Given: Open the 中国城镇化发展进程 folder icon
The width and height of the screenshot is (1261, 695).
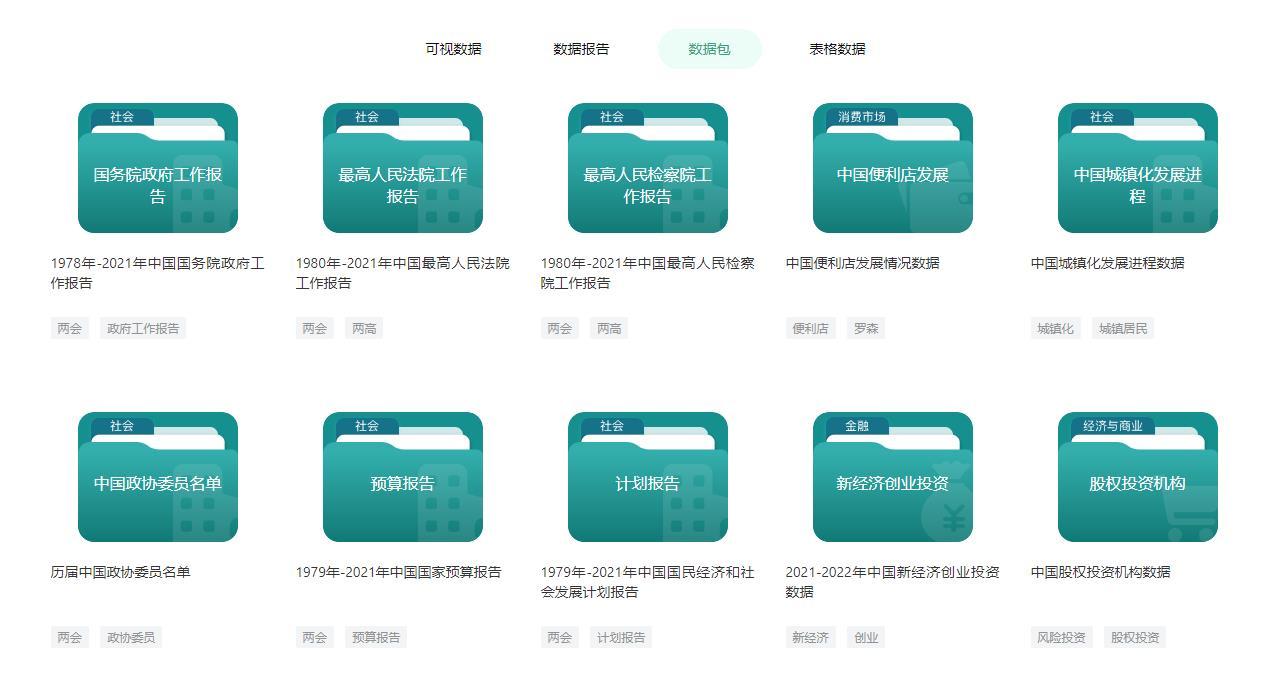Looking at the screenshot, I should click(1138, 168).
